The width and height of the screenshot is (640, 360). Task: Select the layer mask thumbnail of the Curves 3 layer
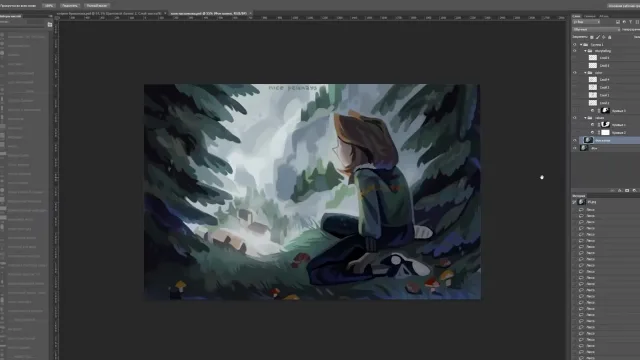click(x=605, y=111)
